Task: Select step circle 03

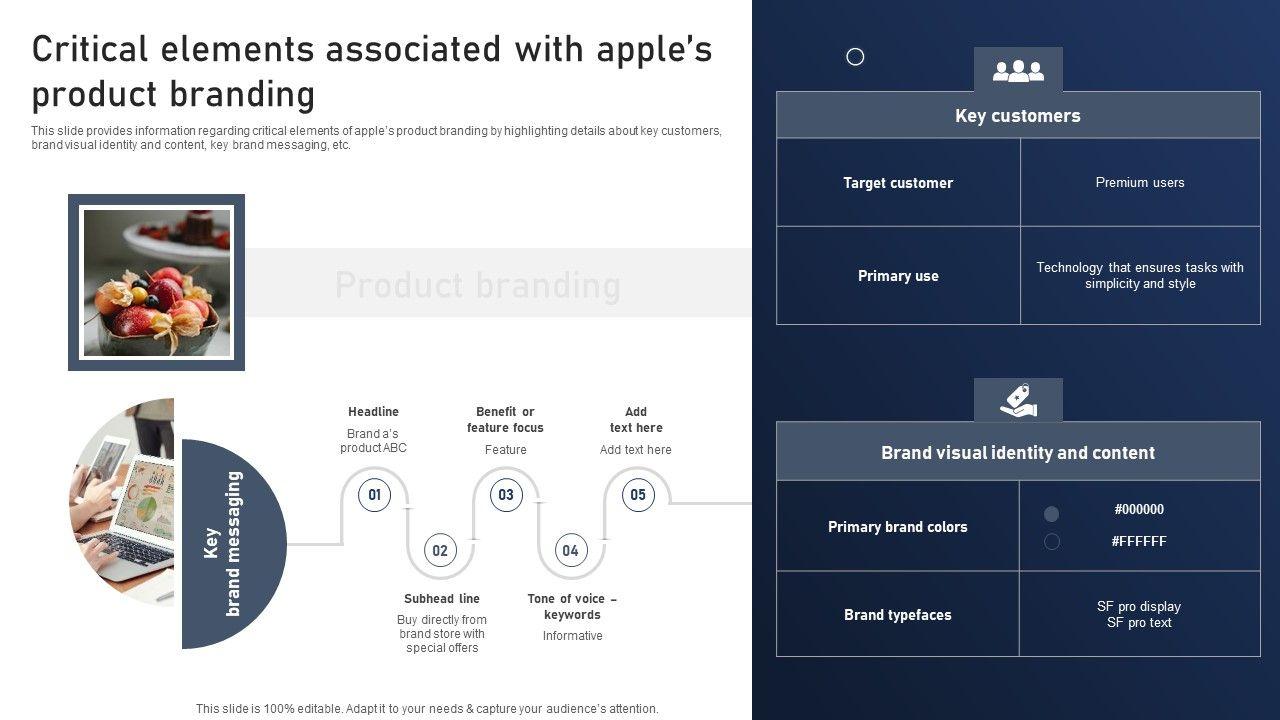Action: (506, 494)
